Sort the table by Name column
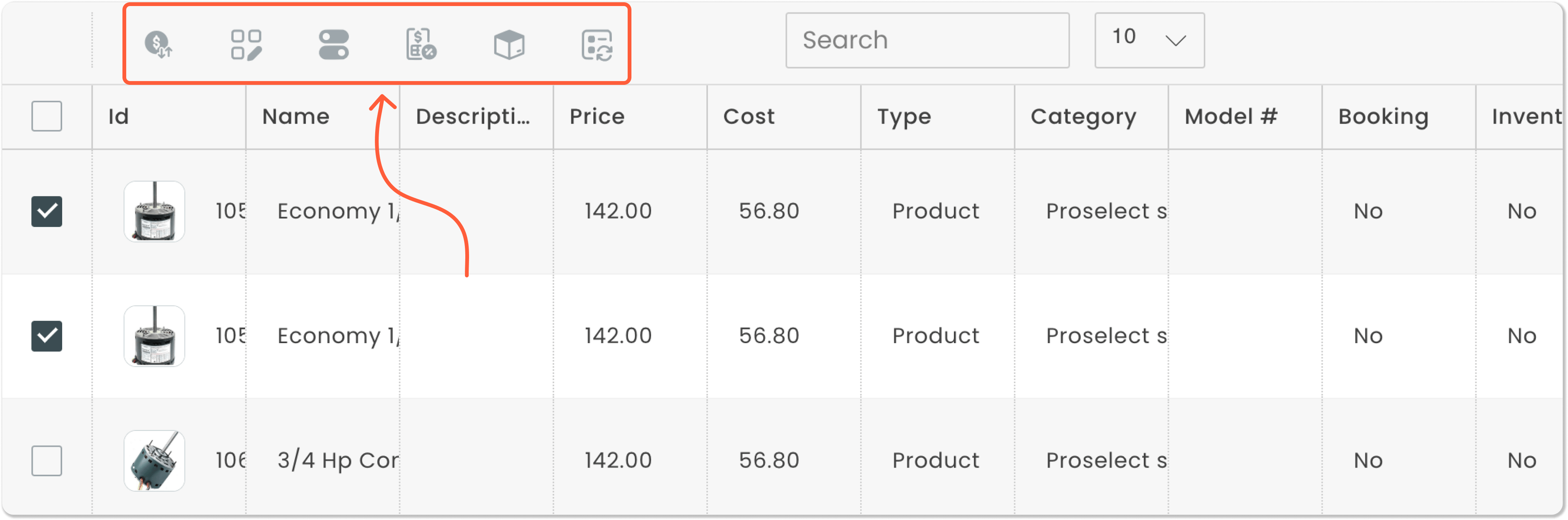1568x520 pixels. tap(296, 116)
